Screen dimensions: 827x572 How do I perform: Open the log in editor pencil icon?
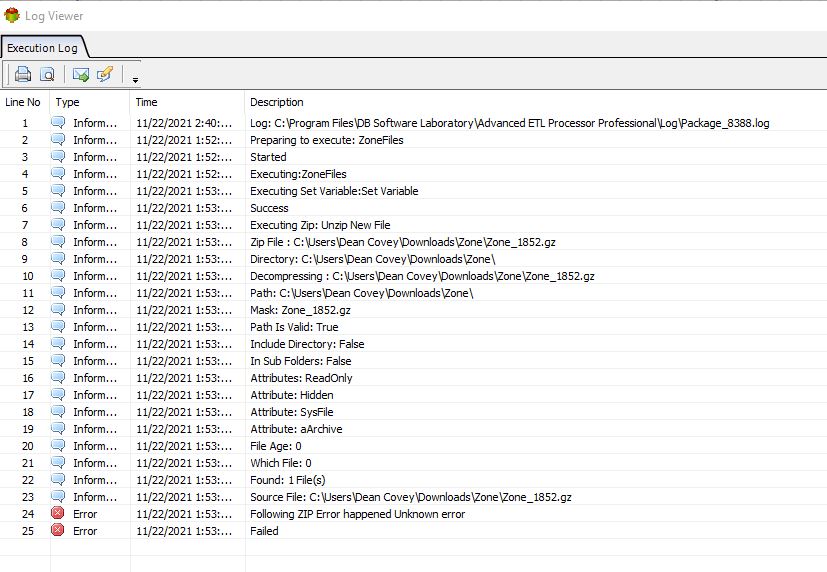pos(105,74)
